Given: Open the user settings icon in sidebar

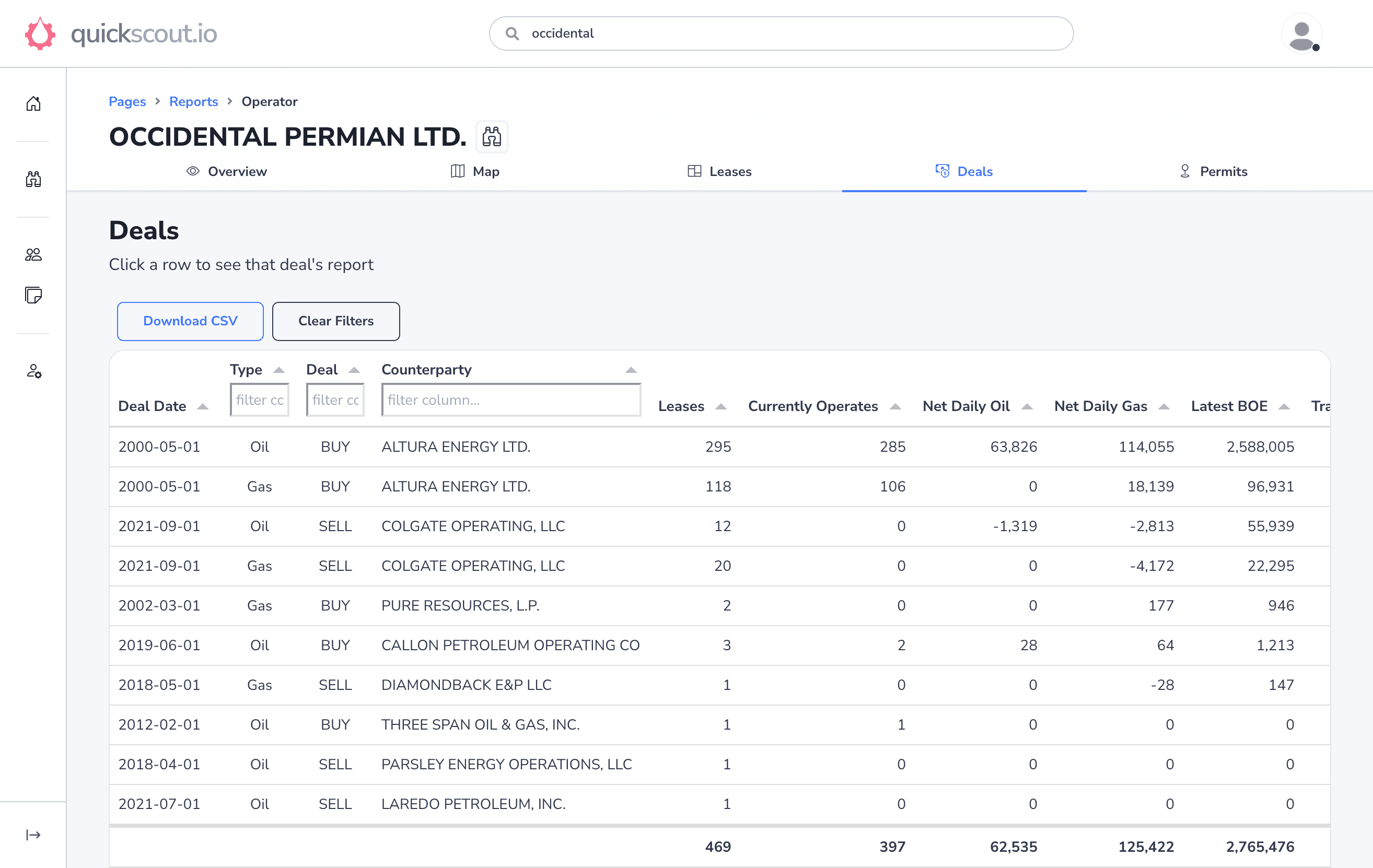Looking at the screenshot, I should click(33, 371).
